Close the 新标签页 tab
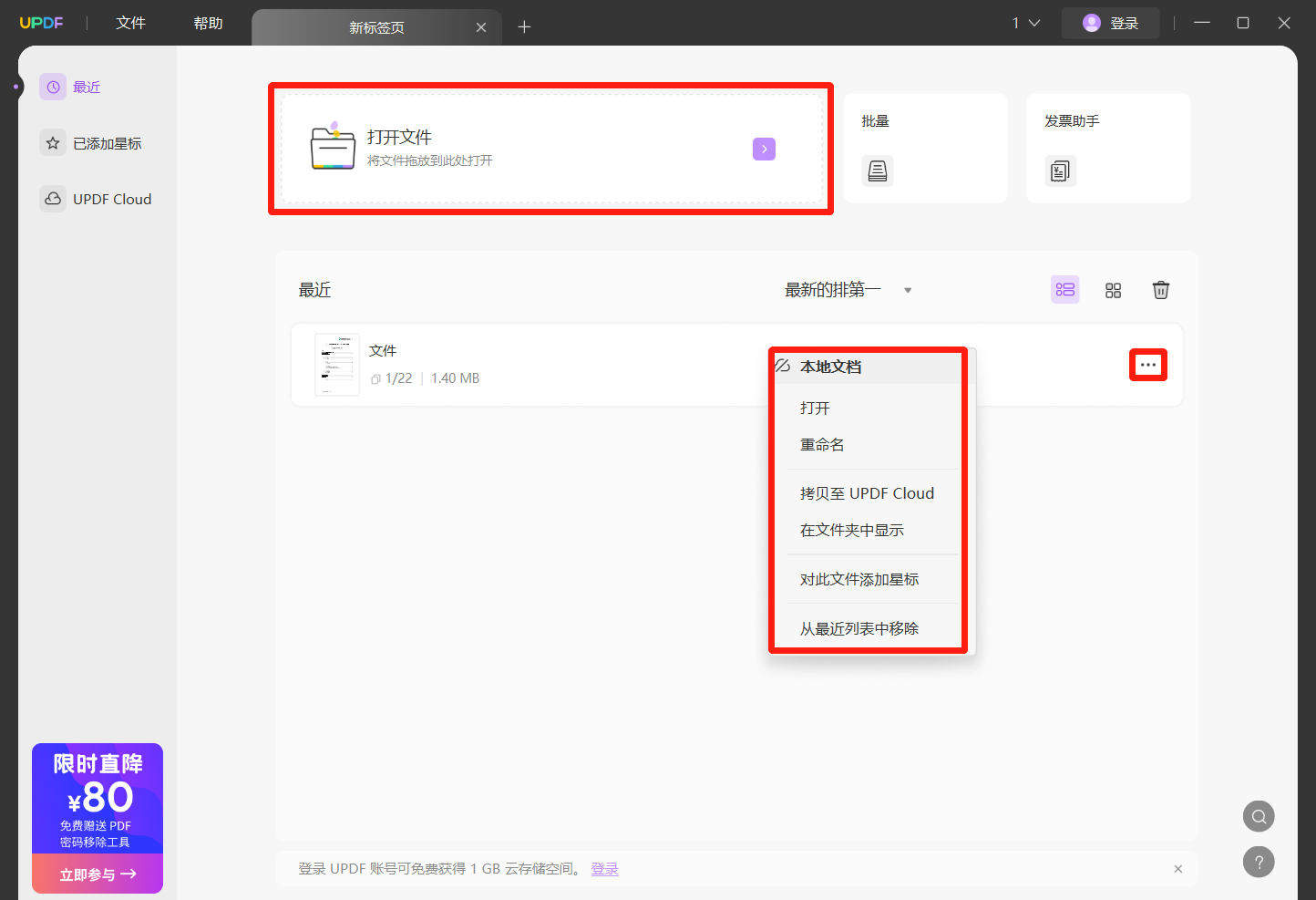Screen dimensions: 1316x900 coord(481,27)
